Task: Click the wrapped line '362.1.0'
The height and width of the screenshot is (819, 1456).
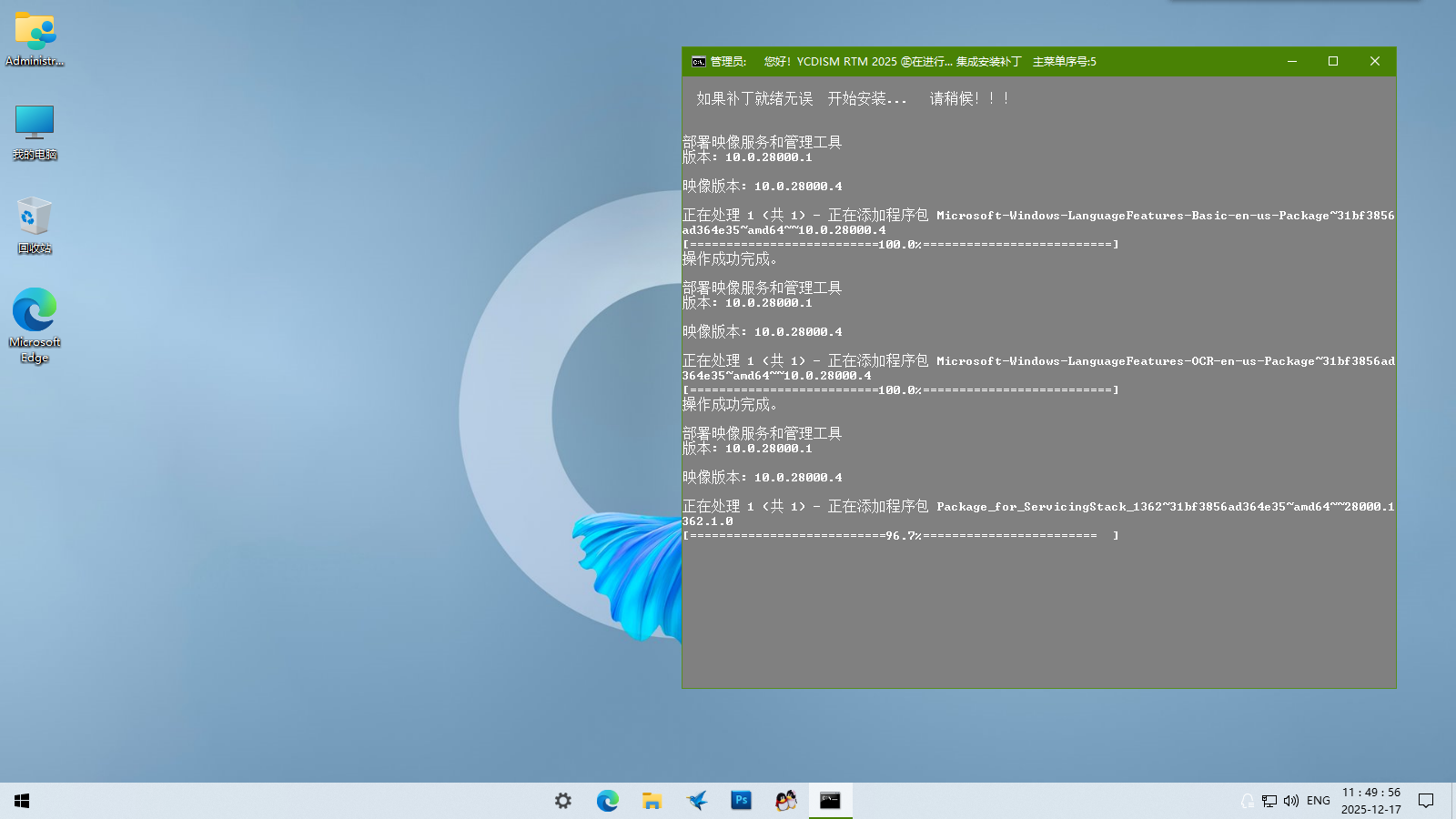Action: (708, 521)
